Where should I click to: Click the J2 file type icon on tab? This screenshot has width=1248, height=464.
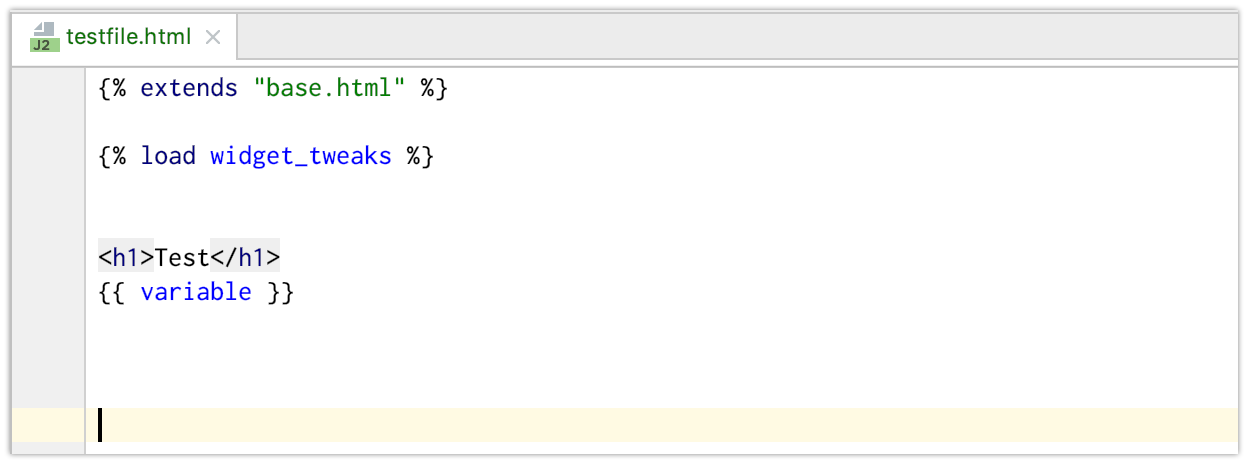coord(41,37)
